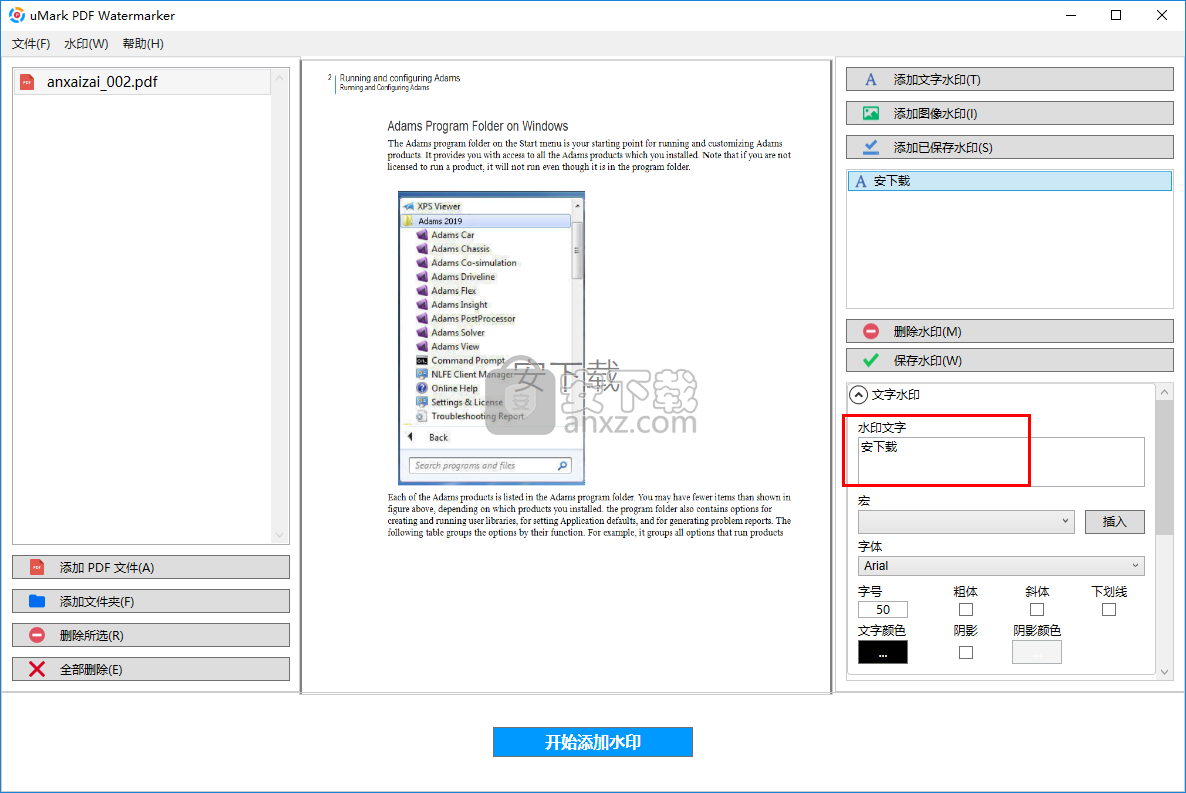Enable the 下划线 underline checkbox
The height and width of the screenshot is (793, 1186).
click(1108, 609)
